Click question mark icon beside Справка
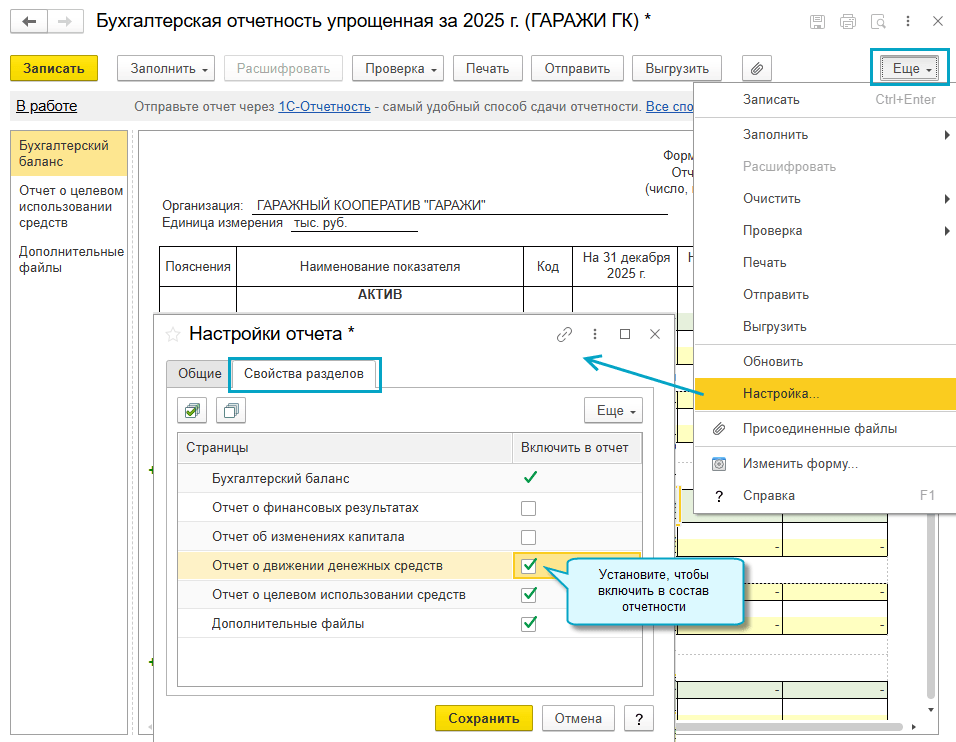Screen dimensions: 956x742 point(719,496)
